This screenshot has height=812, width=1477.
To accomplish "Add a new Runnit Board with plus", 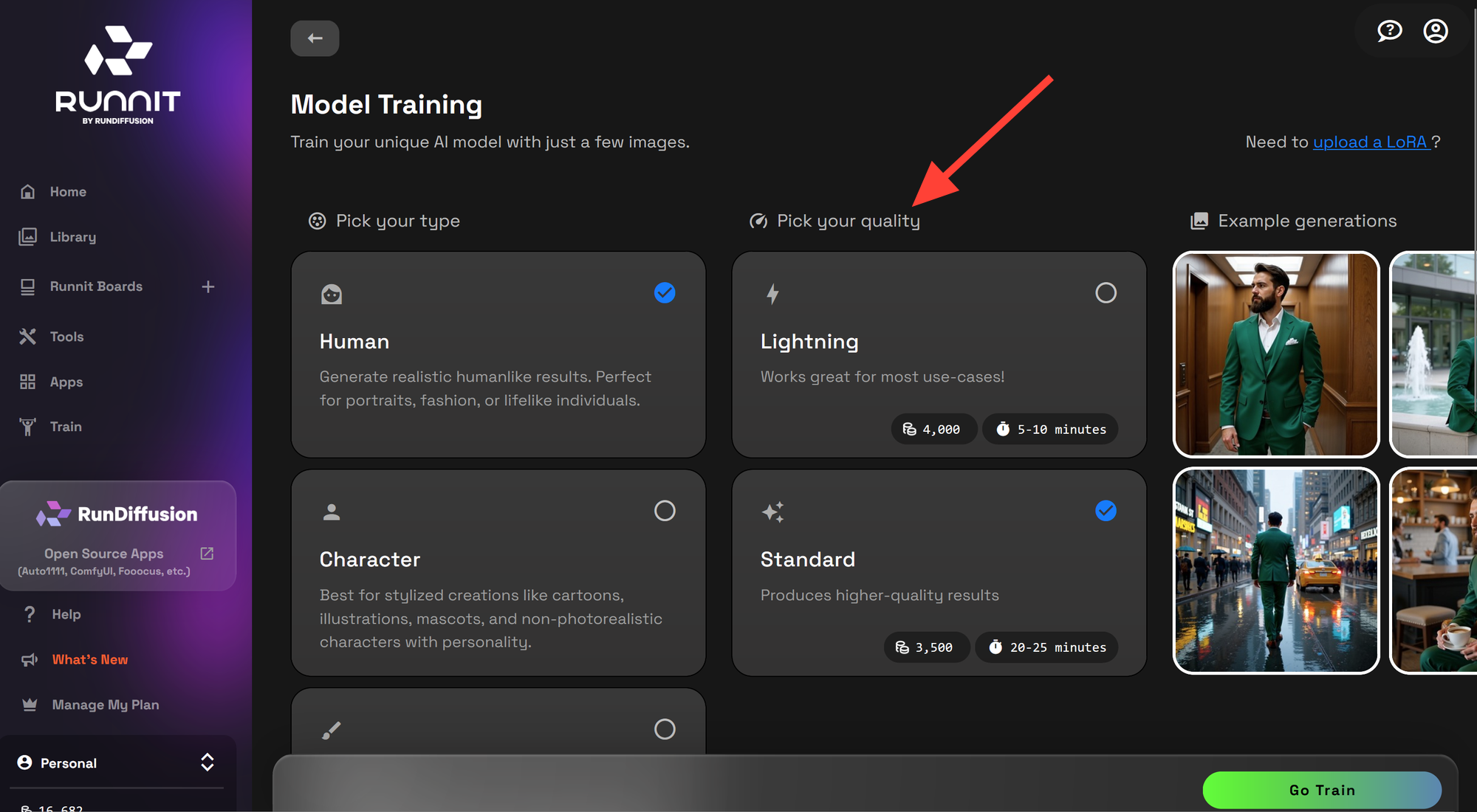I will tap(208, 286).
